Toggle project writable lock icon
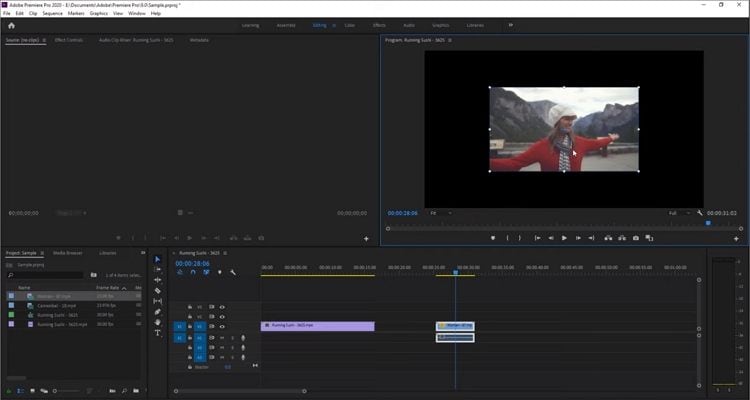The image size is (750, 400). pos(9,391)
